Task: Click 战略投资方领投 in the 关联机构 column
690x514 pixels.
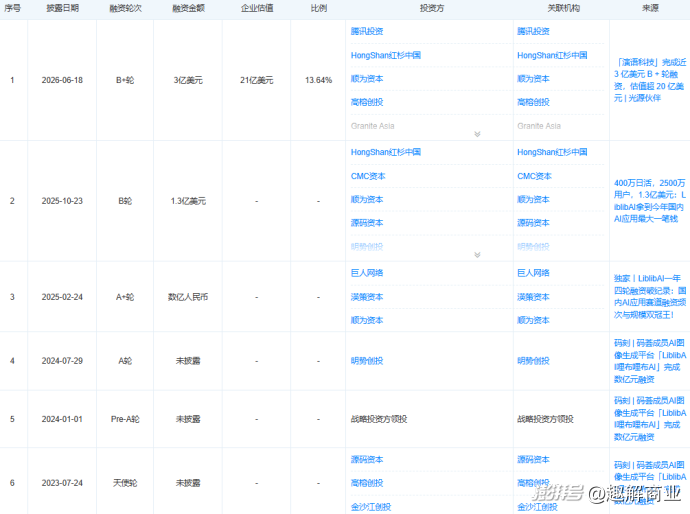Action: (x=545, y=419)
